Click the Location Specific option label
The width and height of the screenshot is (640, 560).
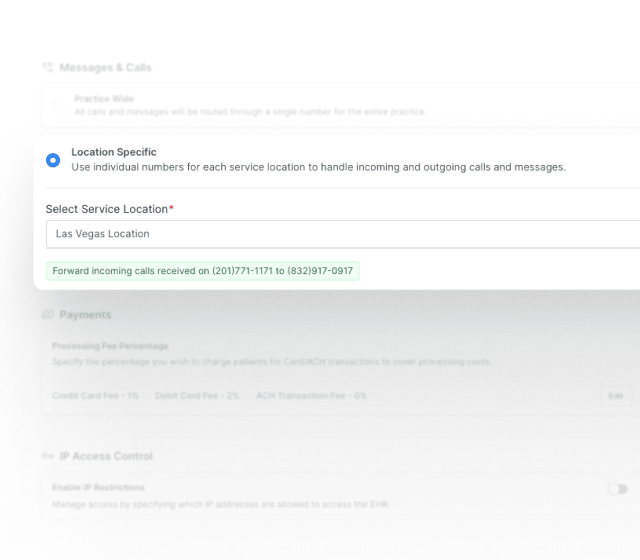point(114,152)
